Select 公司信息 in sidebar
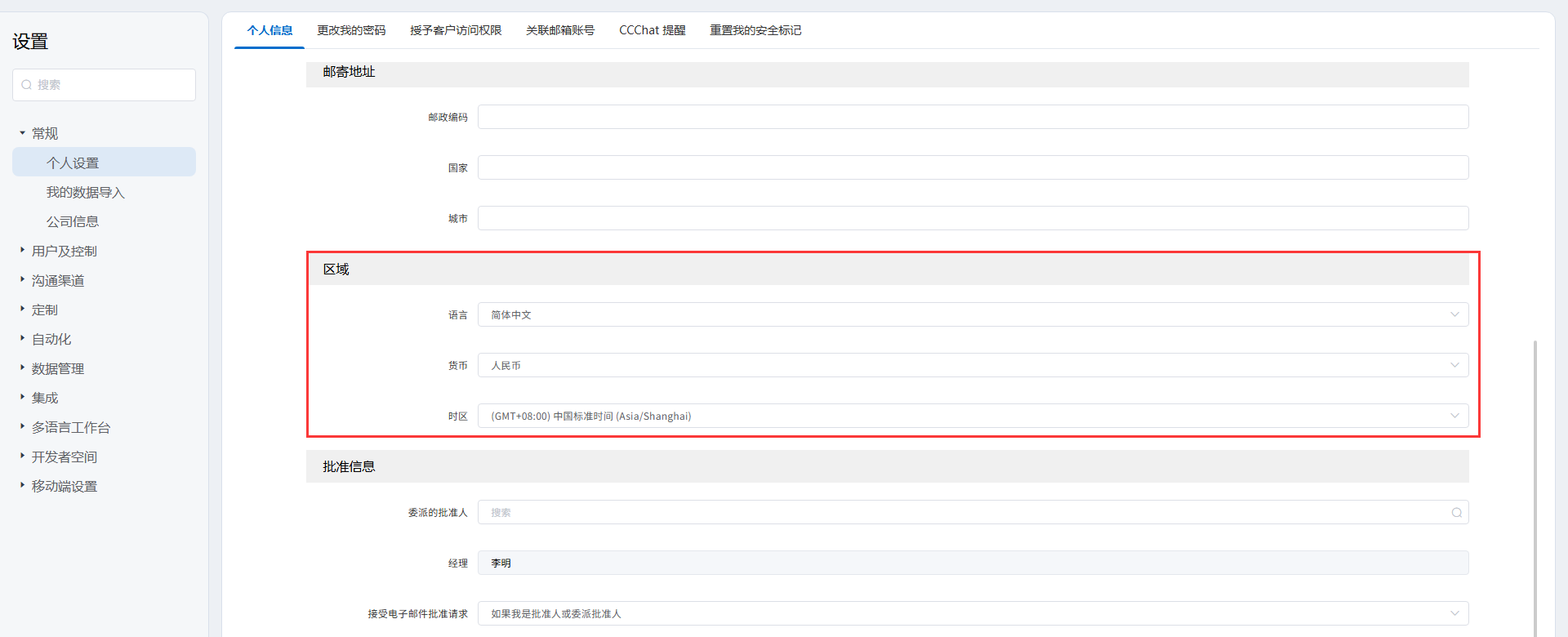This screenshot has height=637, width=1568. (72, 222)
